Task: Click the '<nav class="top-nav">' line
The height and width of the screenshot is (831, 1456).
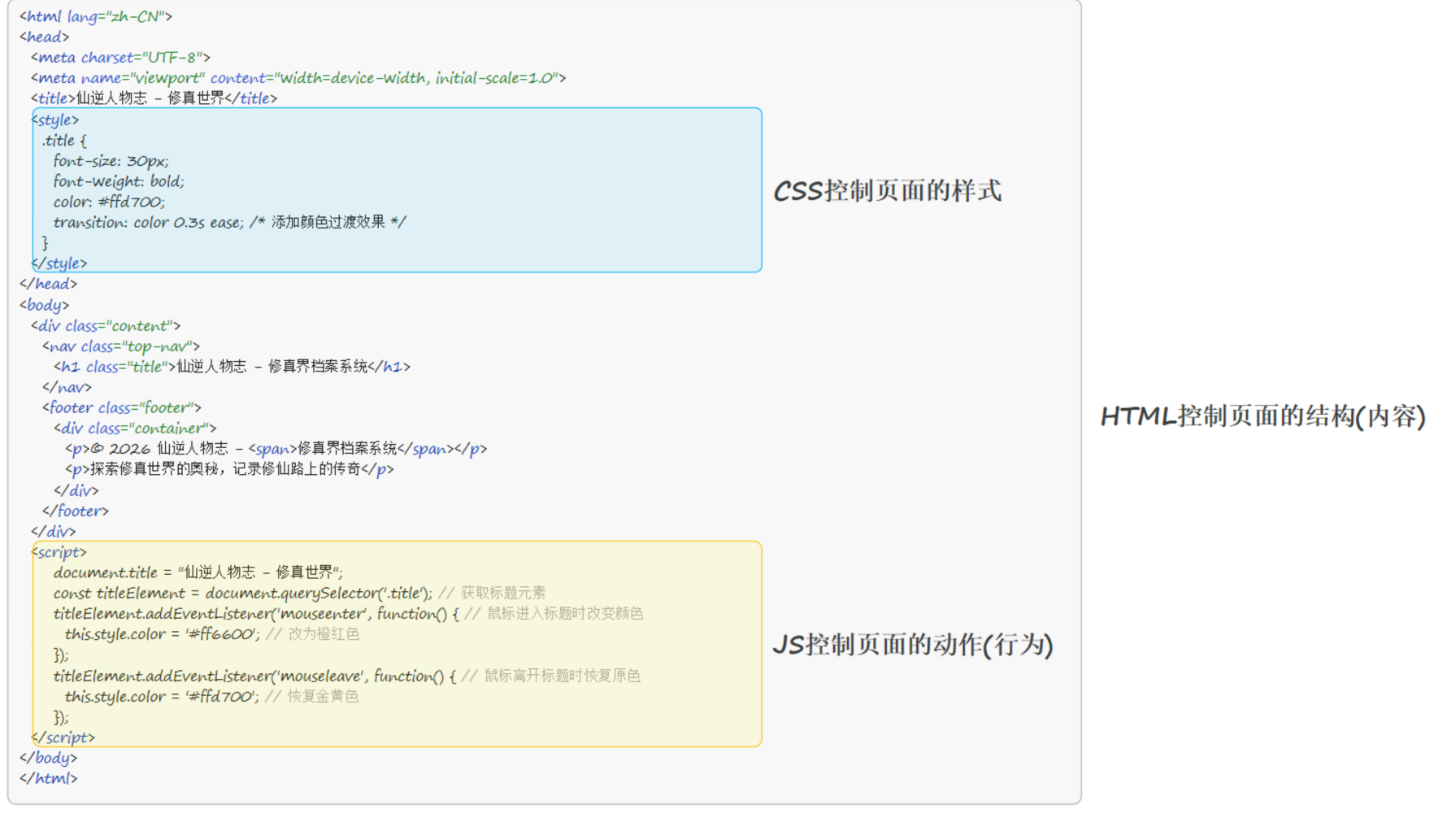Action: [121, 346]
